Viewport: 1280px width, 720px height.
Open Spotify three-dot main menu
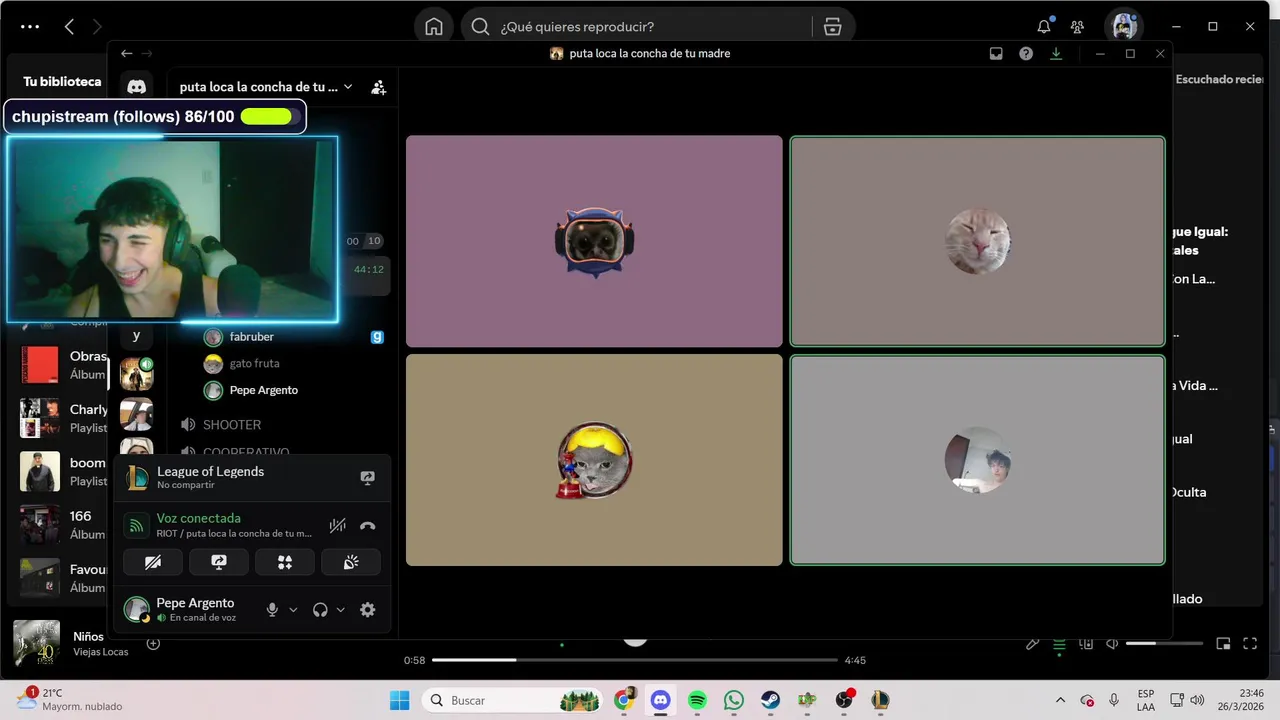(30, 27)
